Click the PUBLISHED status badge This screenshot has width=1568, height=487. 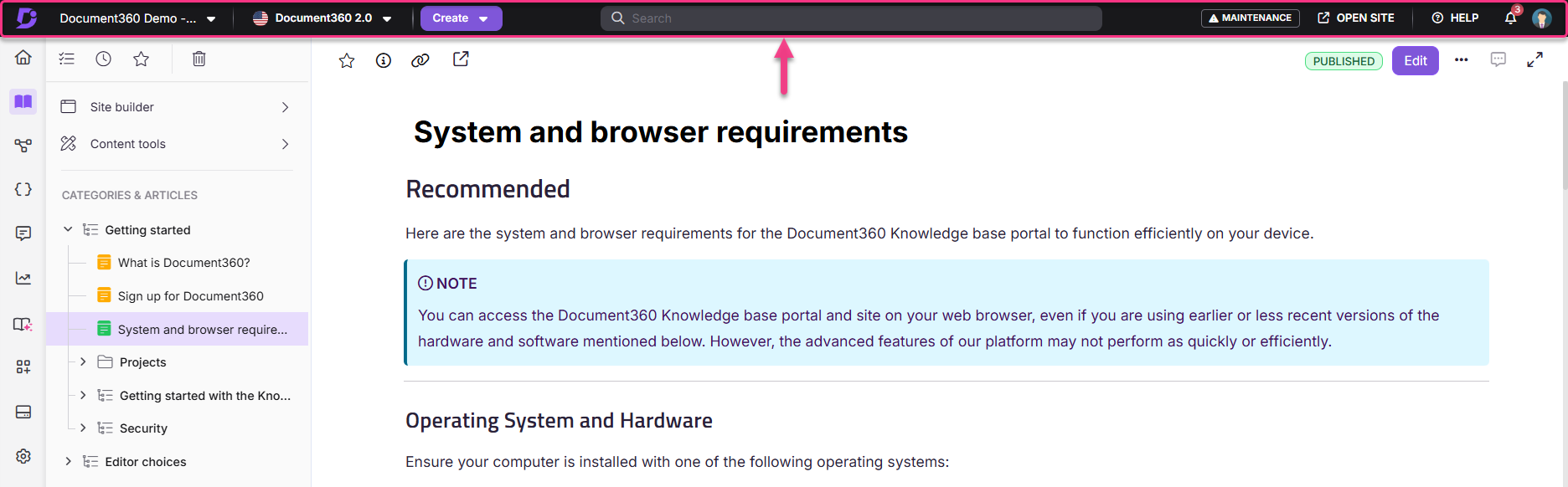click(1344, 61)
